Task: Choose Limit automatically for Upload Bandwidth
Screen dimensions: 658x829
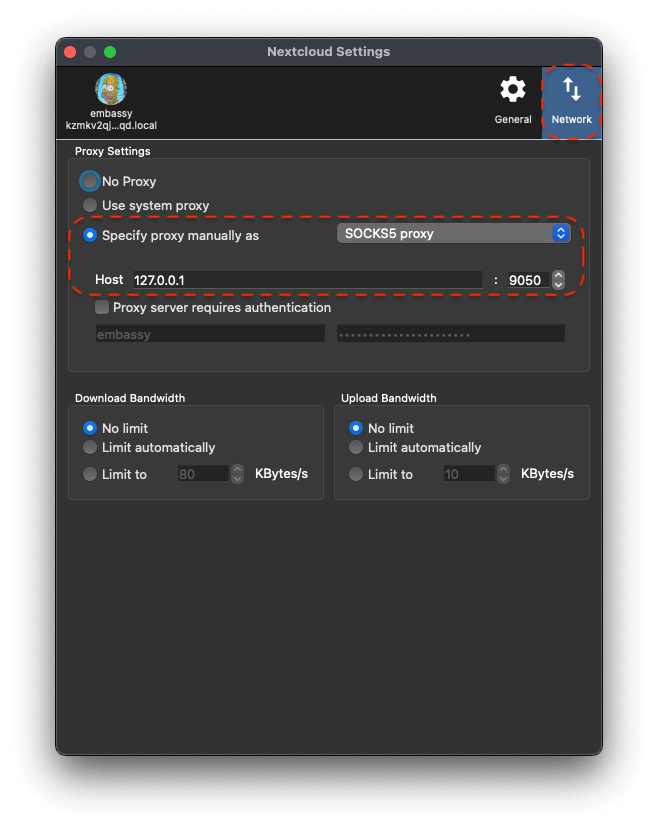Action: pyautogui.click(x=356, y=447)
